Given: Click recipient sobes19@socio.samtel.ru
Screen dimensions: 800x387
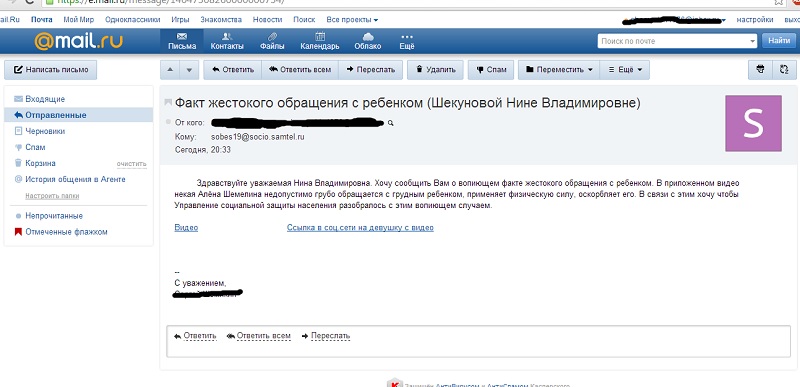Looking at the screenshot, I should click(258, 137).
